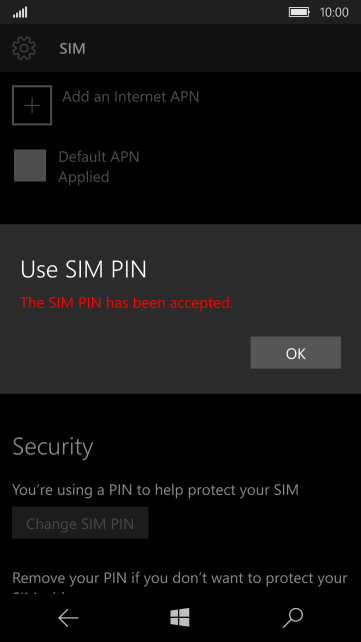Tap the Applied status under Default APN
This screenshot has height=642, width=361.
tap(83, 177)
